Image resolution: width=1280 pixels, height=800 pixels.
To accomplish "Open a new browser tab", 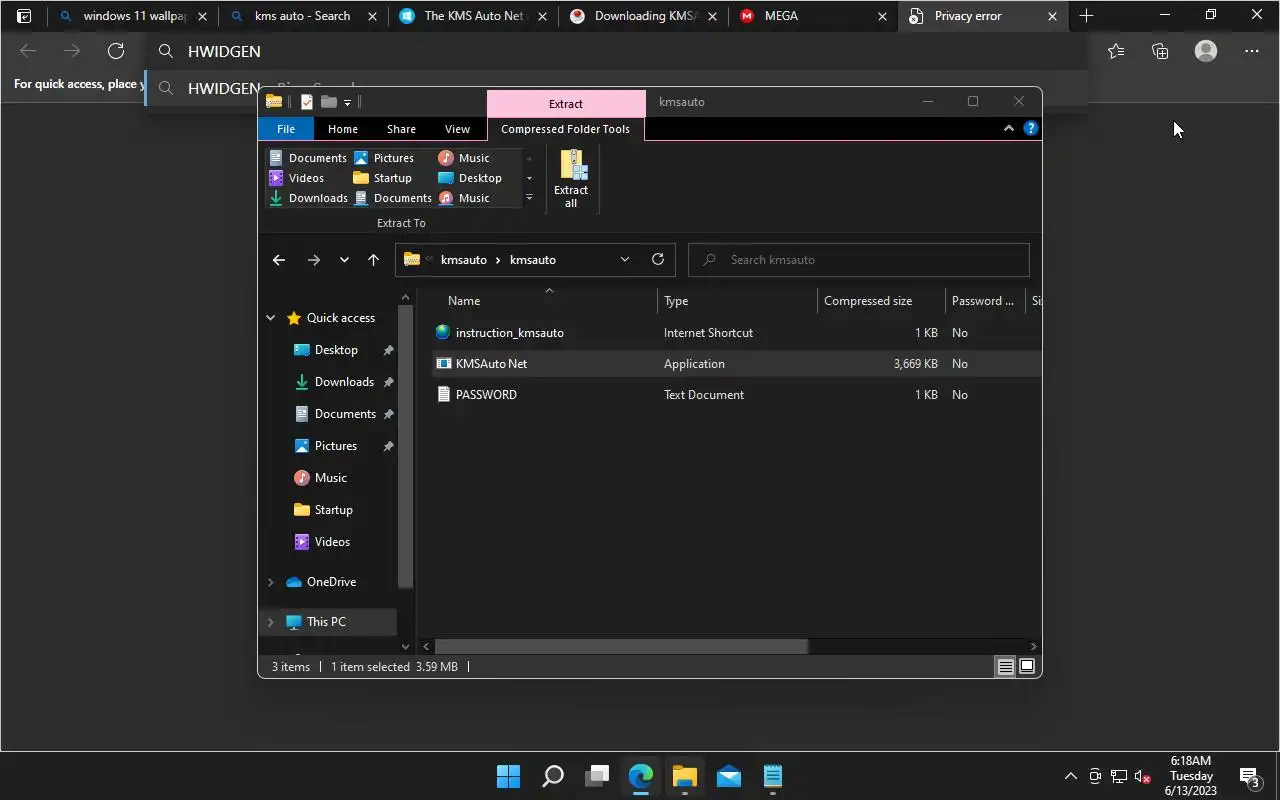I will [x=1086, y=16].
